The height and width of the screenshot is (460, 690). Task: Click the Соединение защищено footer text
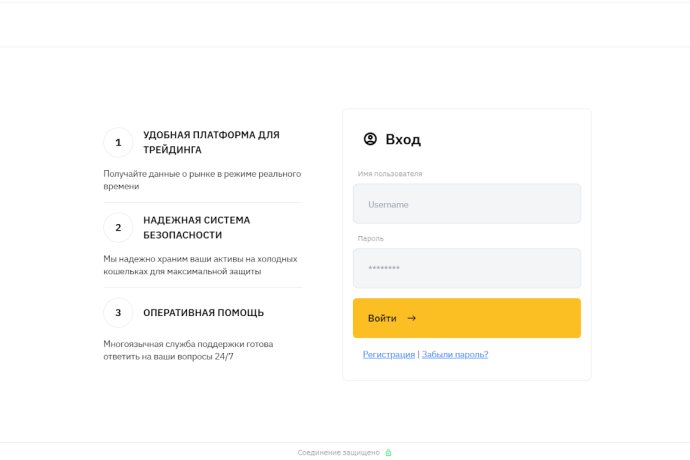point(338,453)
